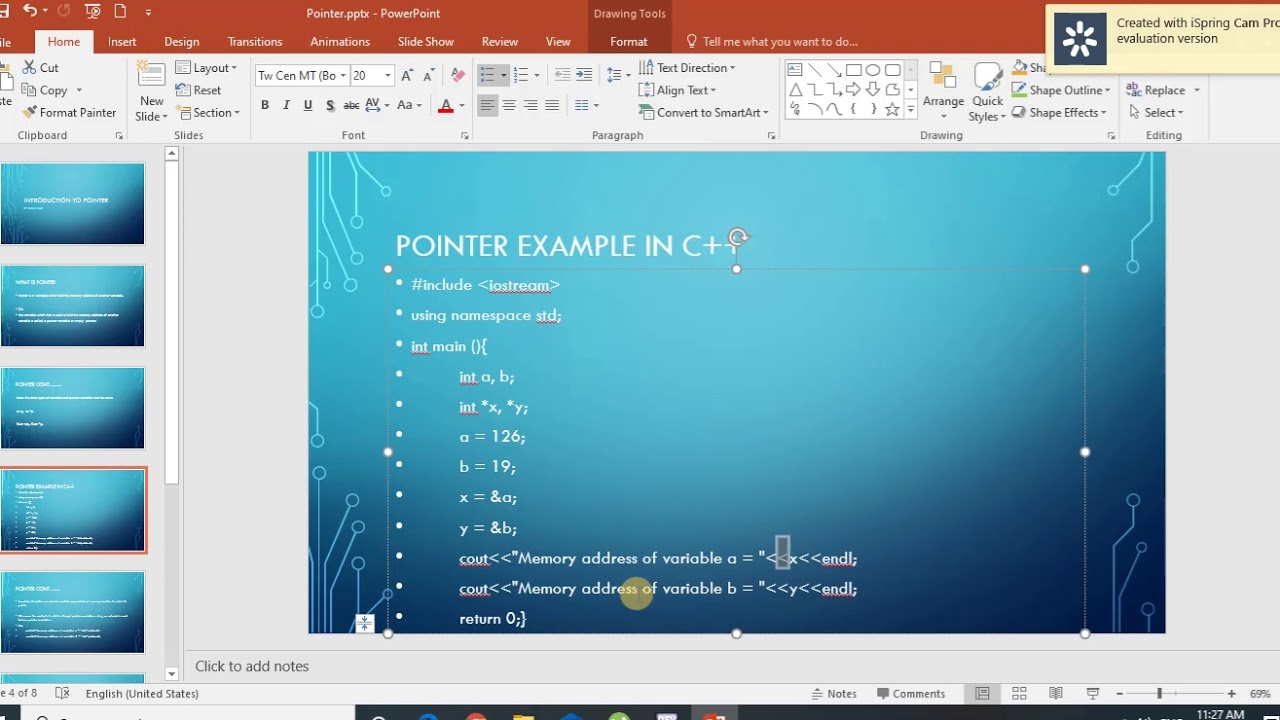Expand Shape Effects dropdown
1280x720 pixels.
pos(1060,112)
